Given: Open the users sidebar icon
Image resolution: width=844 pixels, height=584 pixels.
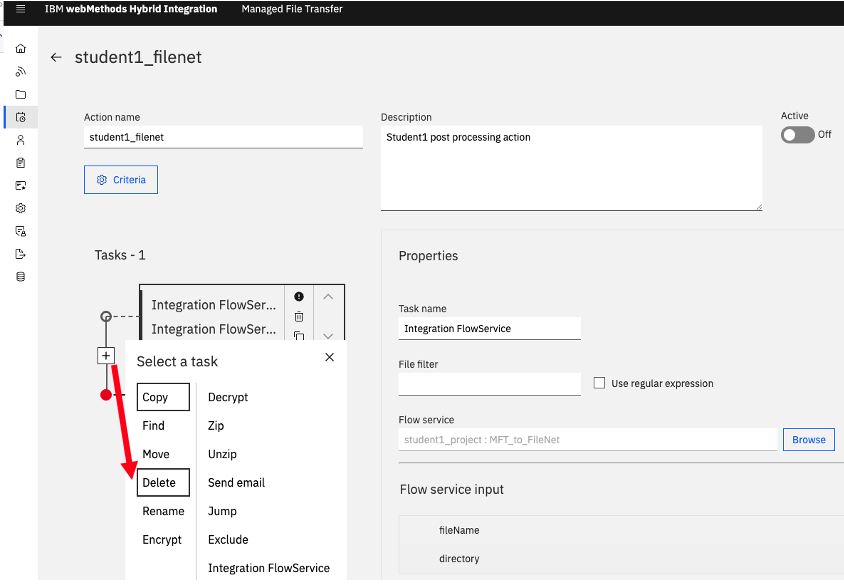Looking at the screenshot, I should coord(20,140).
